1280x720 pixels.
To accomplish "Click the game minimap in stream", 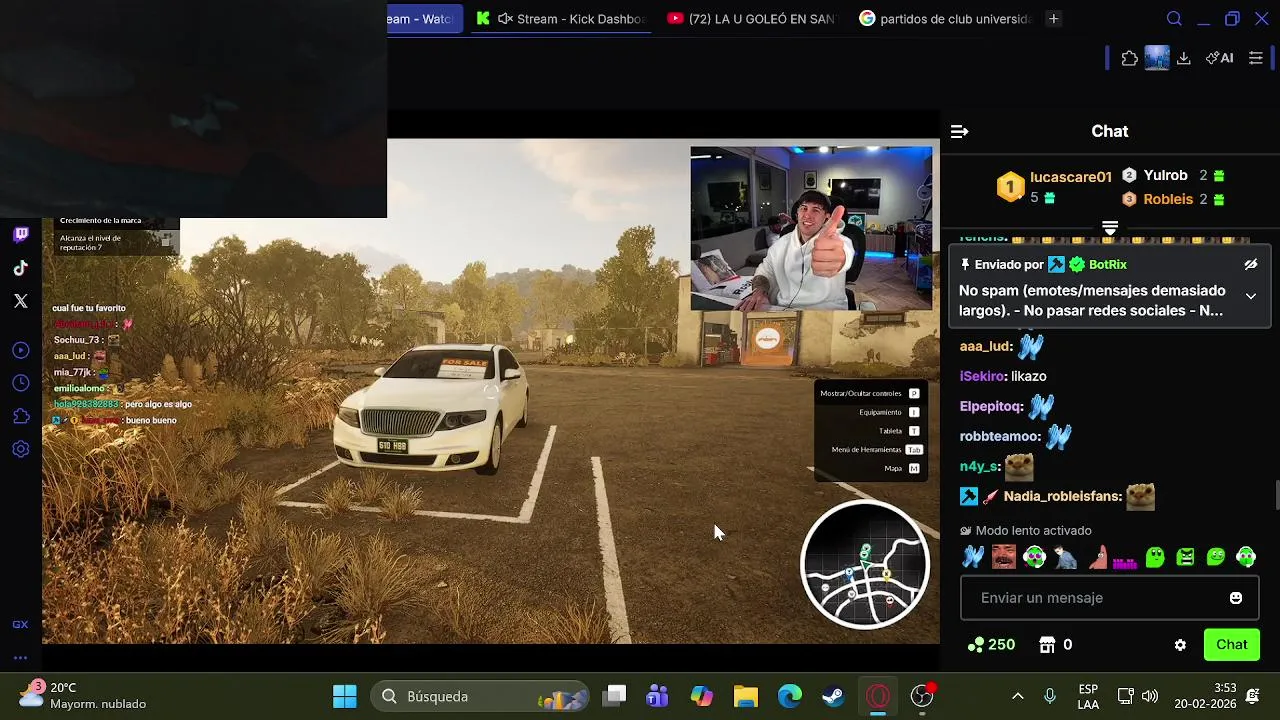I will pyautogui.click(x=865, y=565).
